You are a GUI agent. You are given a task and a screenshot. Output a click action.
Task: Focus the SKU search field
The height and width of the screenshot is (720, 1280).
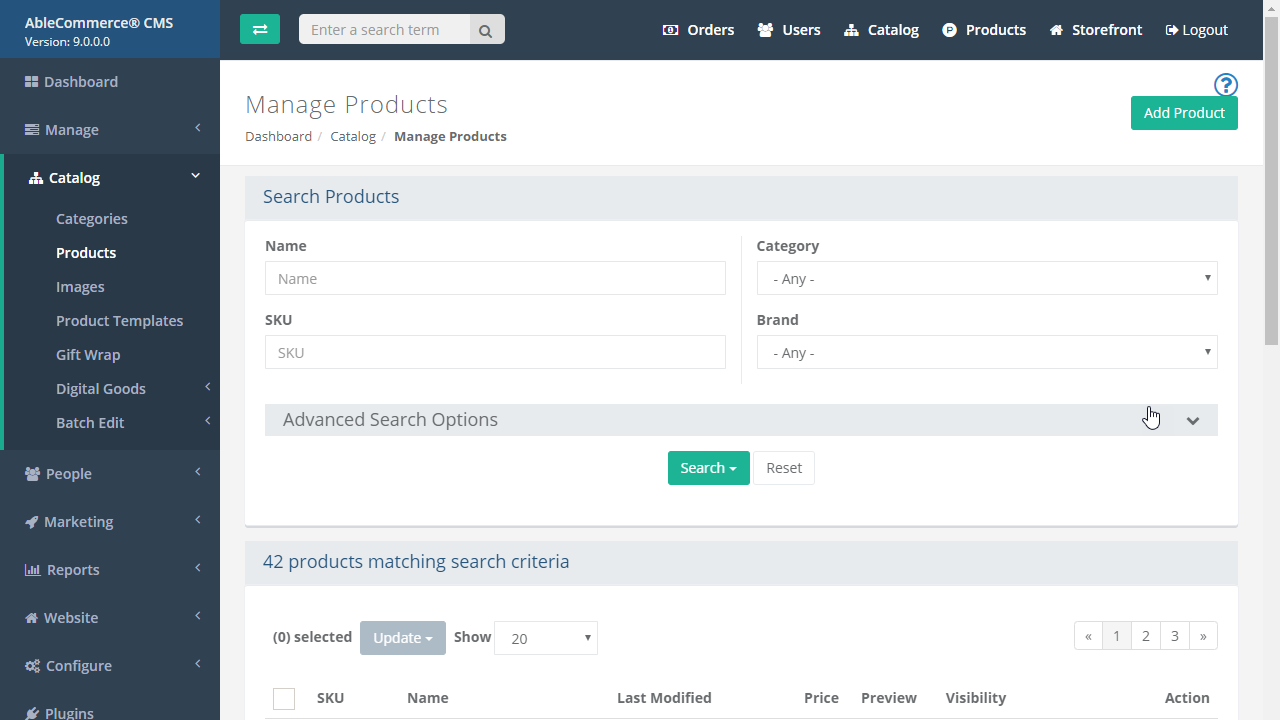[x=495, y=352]
